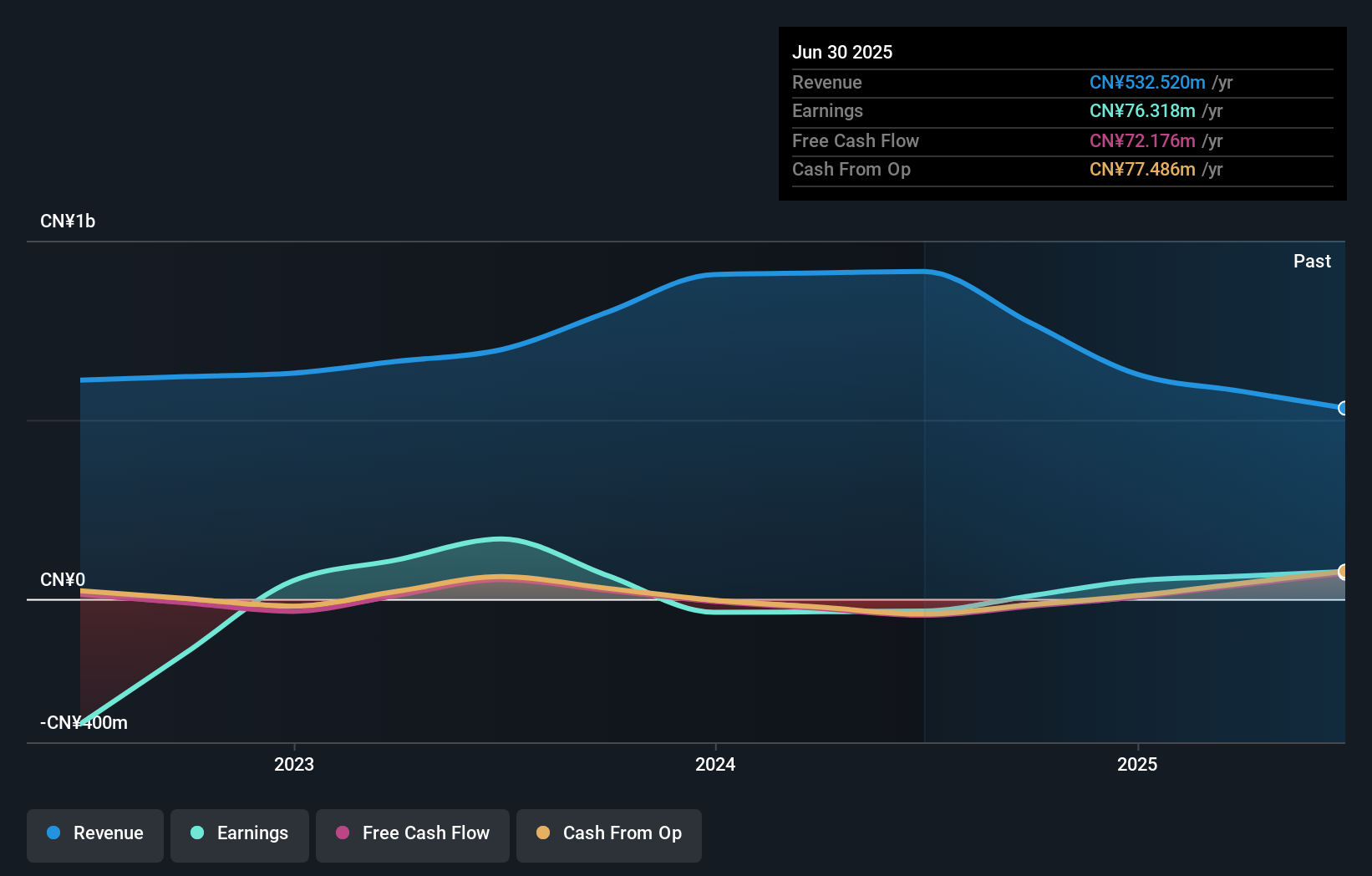Click the Earnings value CN¥76.318m in tooltip
This screenshot has width=1372, height=876.
pyautogui.click(x=1142, y=110)
